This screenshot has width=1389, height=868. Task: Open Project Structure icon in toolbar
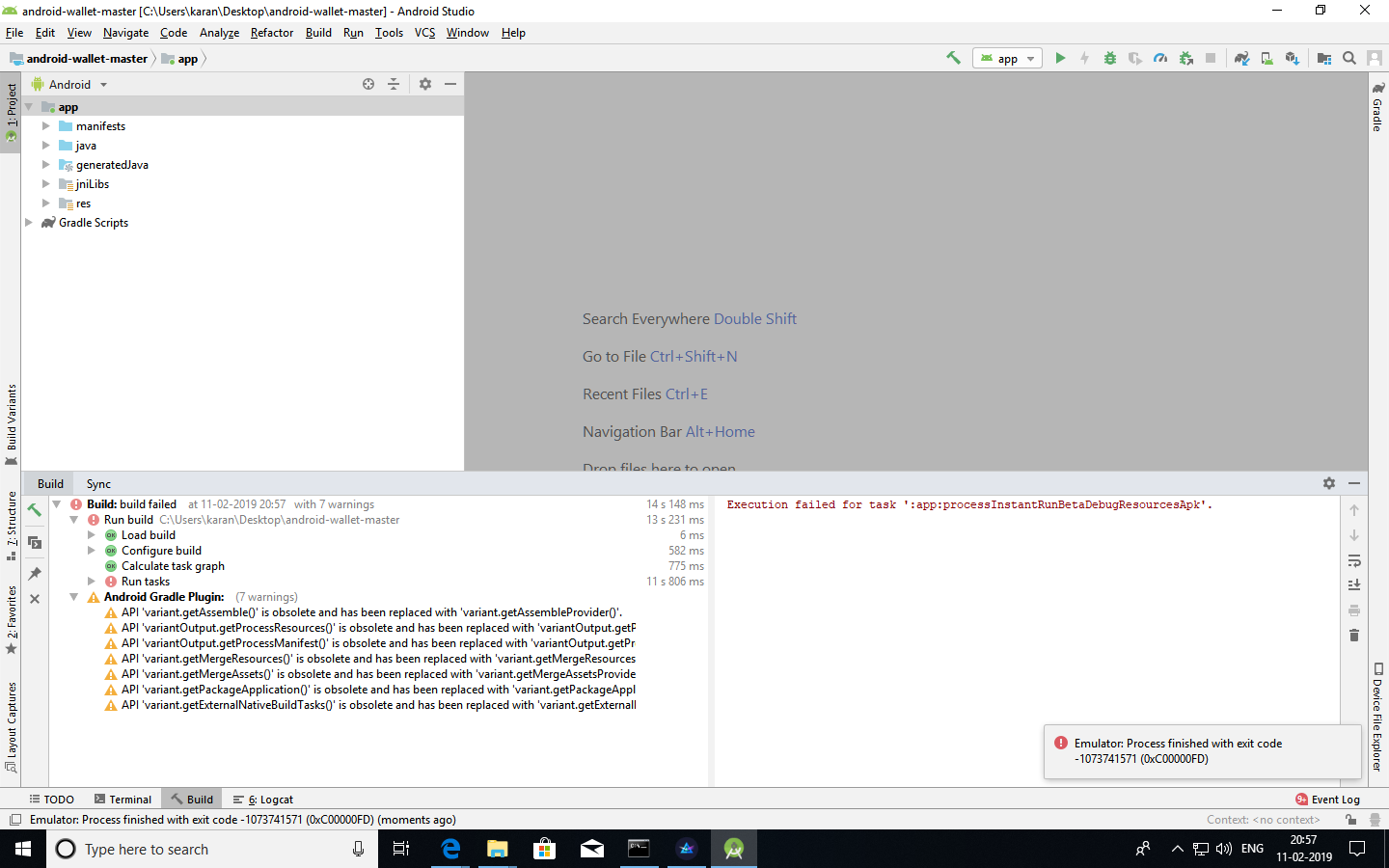point(1324,58)
